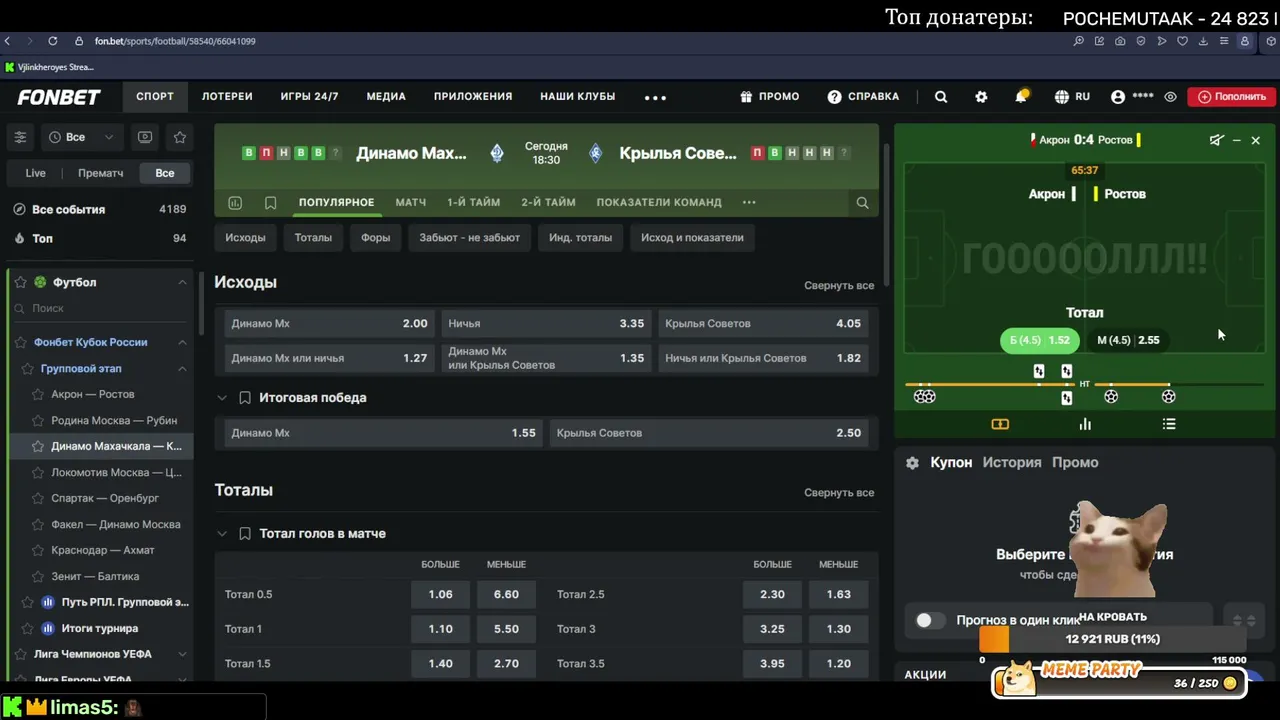Collapse the Футбол sport section
Screen dimensions: 1280x720
tap(182, 283)
